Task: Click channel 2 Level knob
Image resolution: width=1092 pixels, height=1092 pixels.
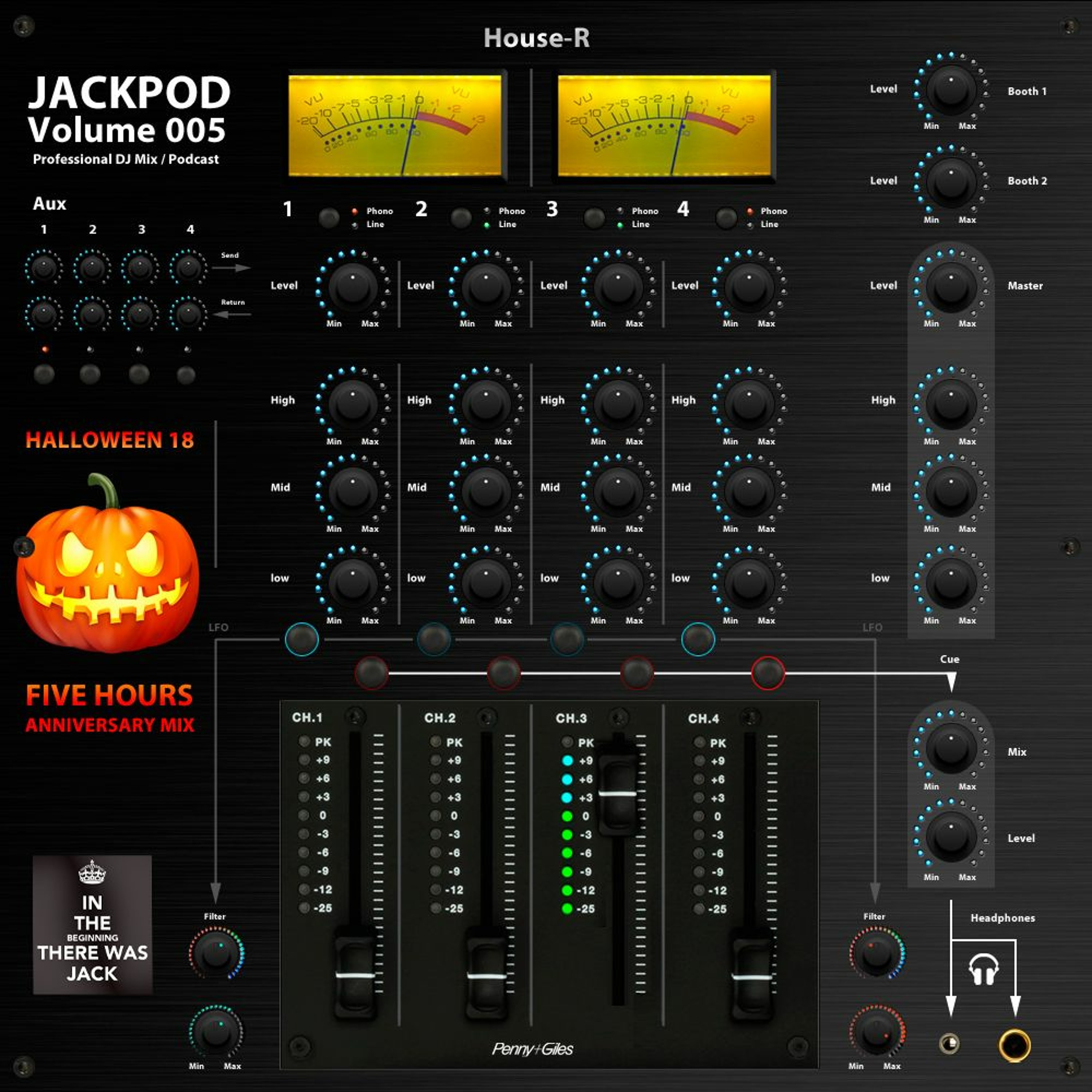Action: coord(486,288)
